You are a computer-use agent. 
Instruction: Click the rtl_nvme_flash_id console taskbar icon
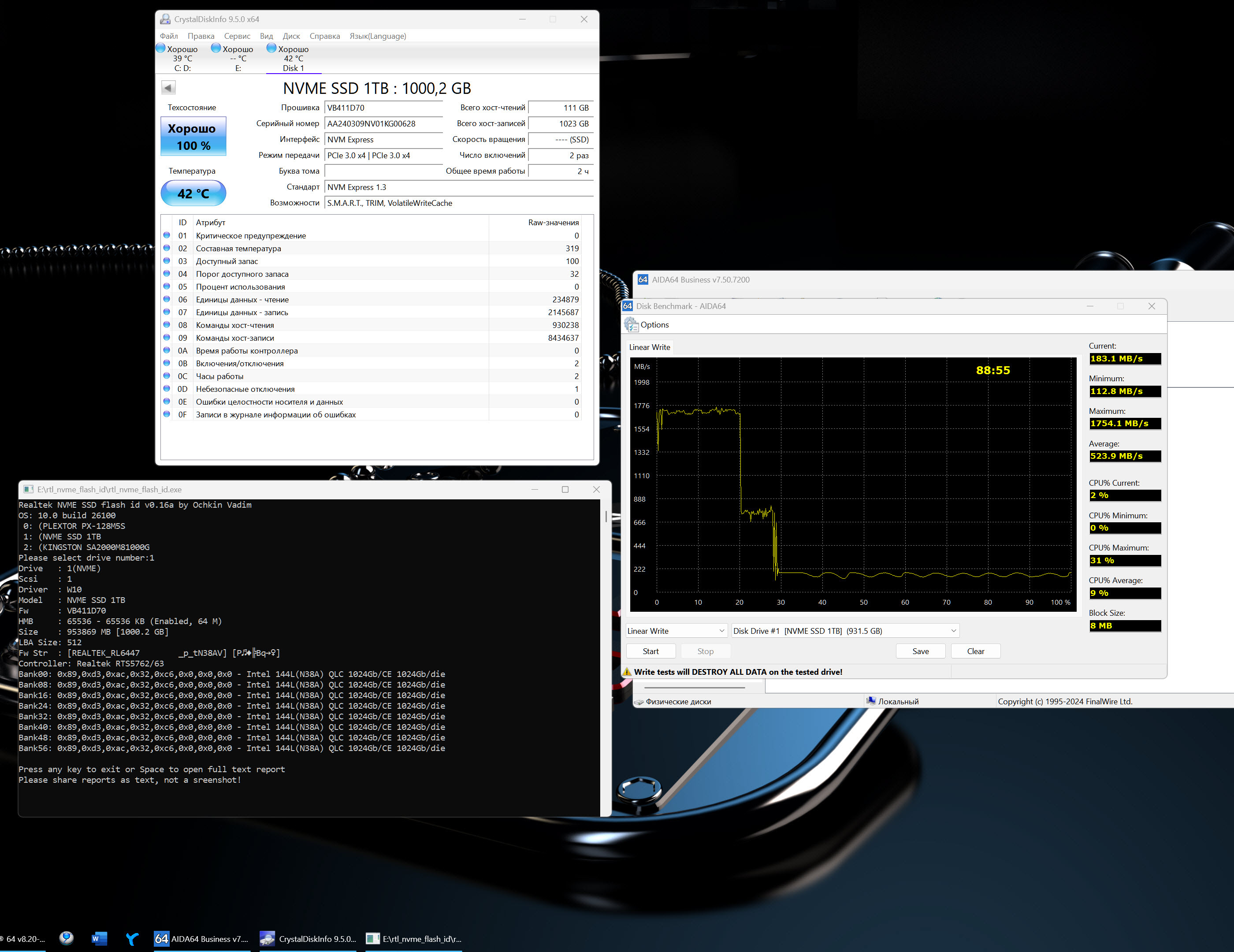(373, 938)
